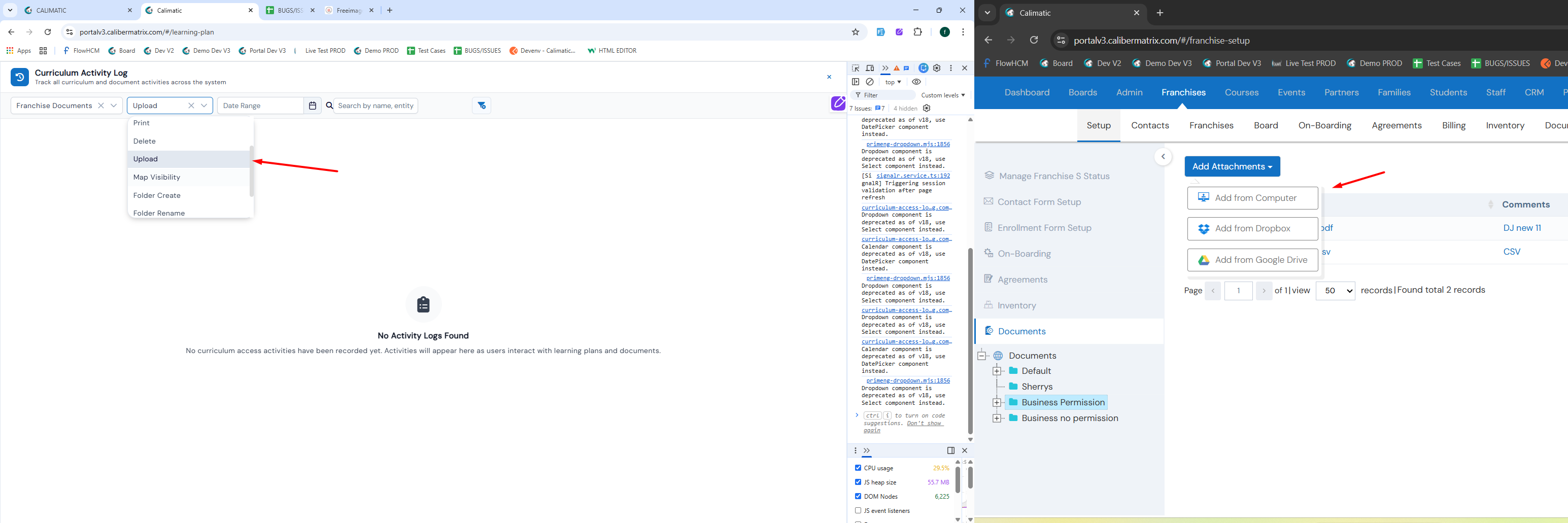Viewport: 1568px width, 523px height.
Task: Expand the Default folder in Documents tree
Action: (997, 371)
